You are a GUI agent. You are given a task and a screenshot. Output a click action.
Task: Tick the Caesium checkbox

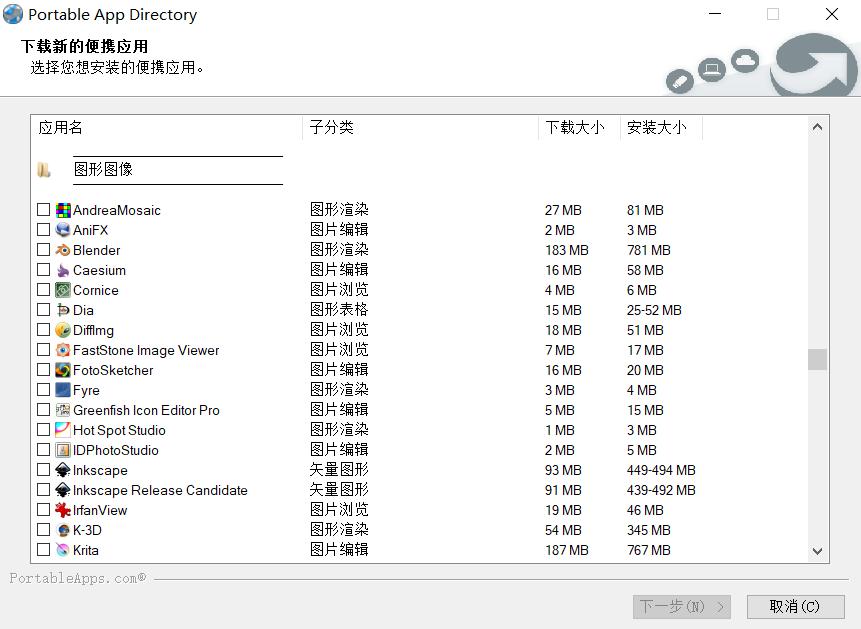[x=43, y=270]
